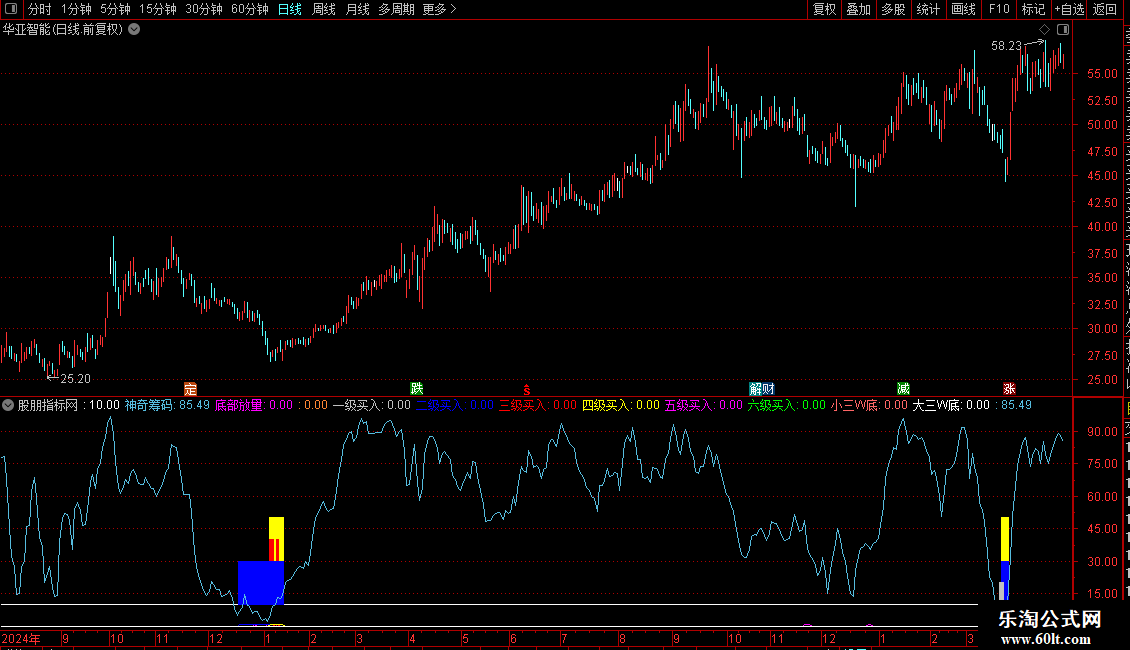Click the green 六级买入 indicator label
1130x650 pixels.
(786, 405)
